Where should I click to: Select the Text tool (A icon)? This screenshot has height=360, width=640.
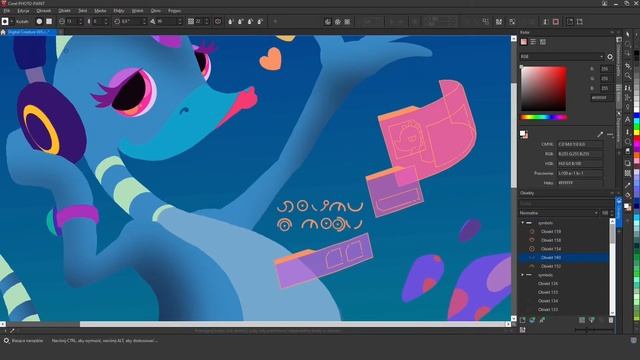tap(628, 119)
